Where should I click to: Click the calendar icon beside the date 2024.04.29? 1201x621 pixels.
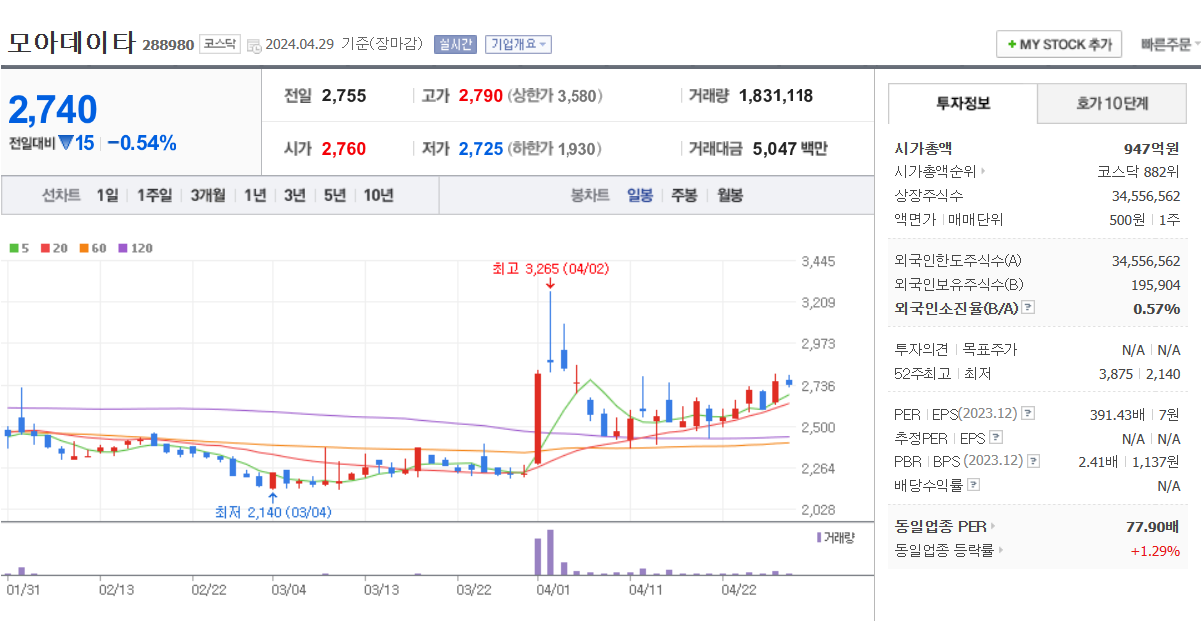[x=254, y=45]
